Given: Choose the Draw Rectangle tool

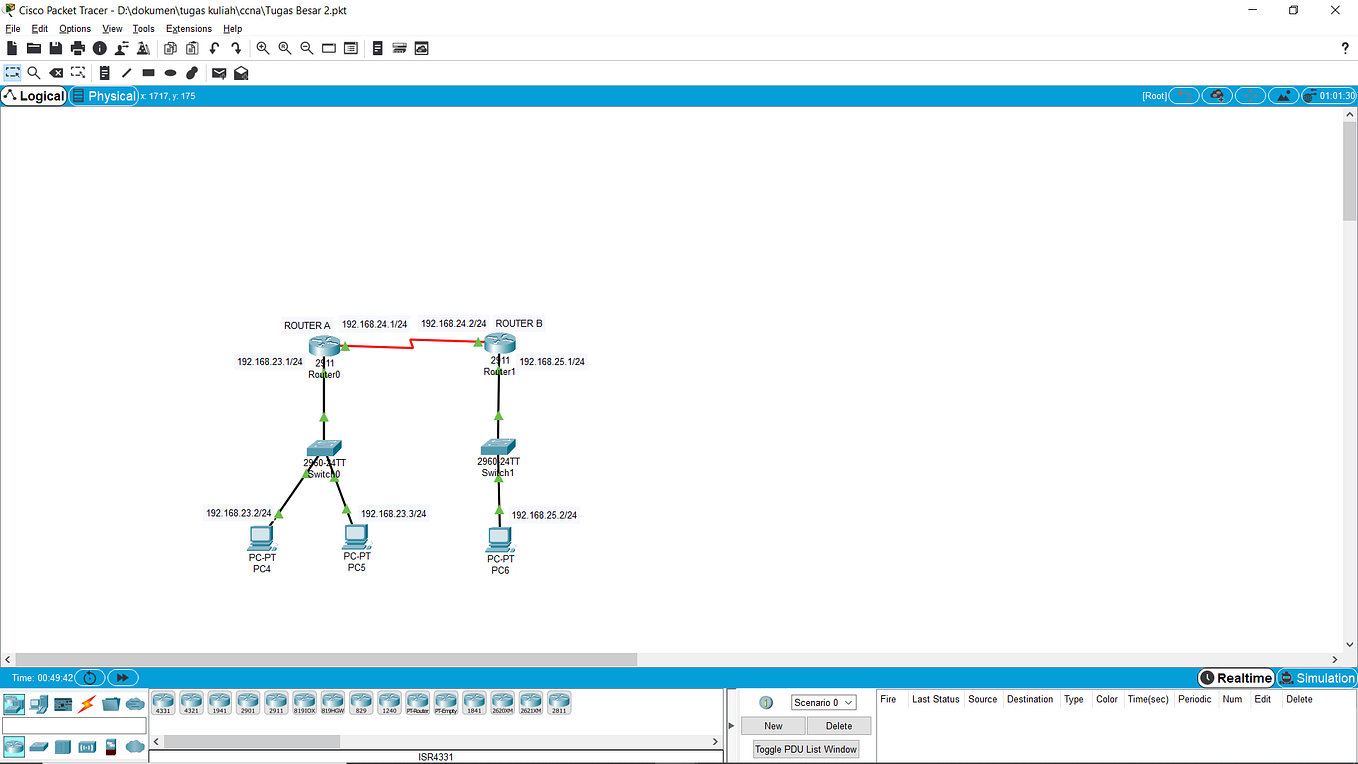Looking at the screenshot, I should click(148, 73).
